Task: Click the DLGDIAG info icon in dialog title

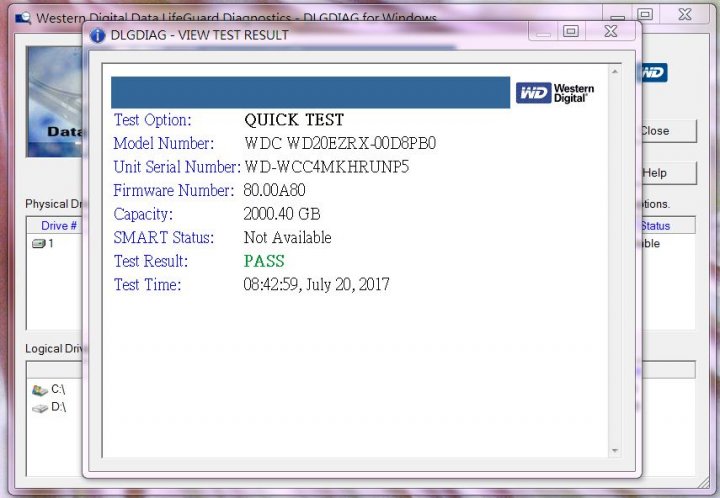Action: 97,35
